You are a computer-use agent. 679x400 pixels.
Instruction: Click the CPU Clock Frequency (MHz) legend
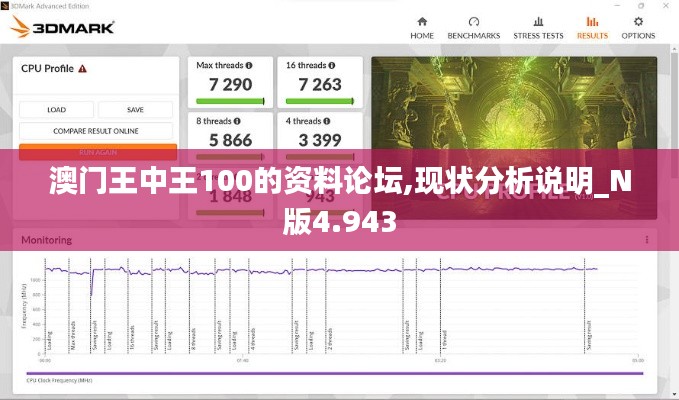59,381
